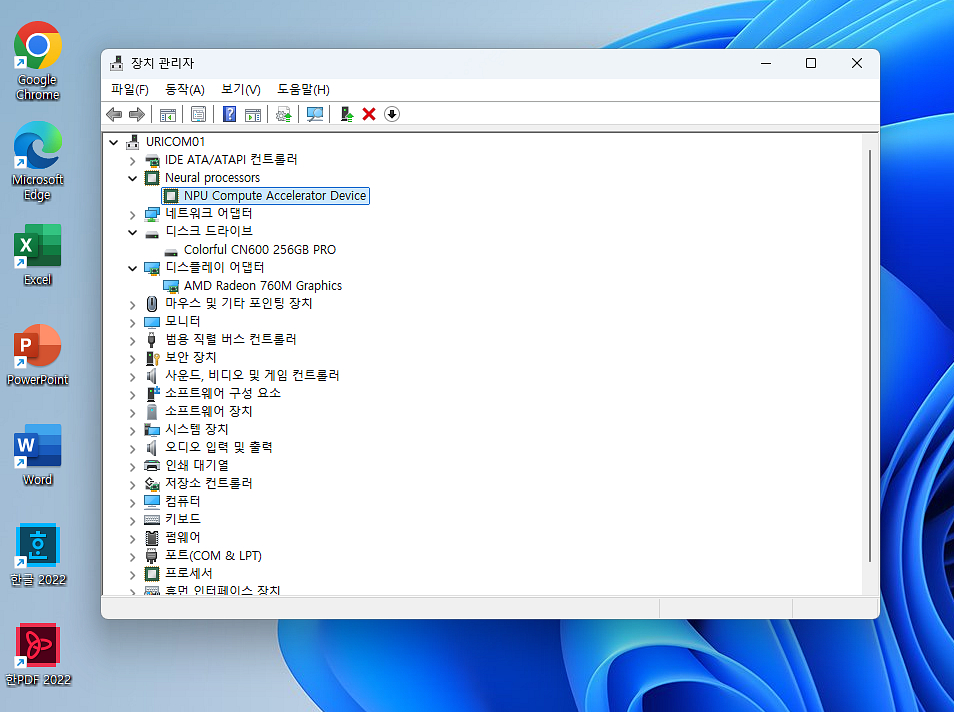Click the Disable device down-arrow icon
This screenshot has height=712, width=954.
click(x=392, y=115)
